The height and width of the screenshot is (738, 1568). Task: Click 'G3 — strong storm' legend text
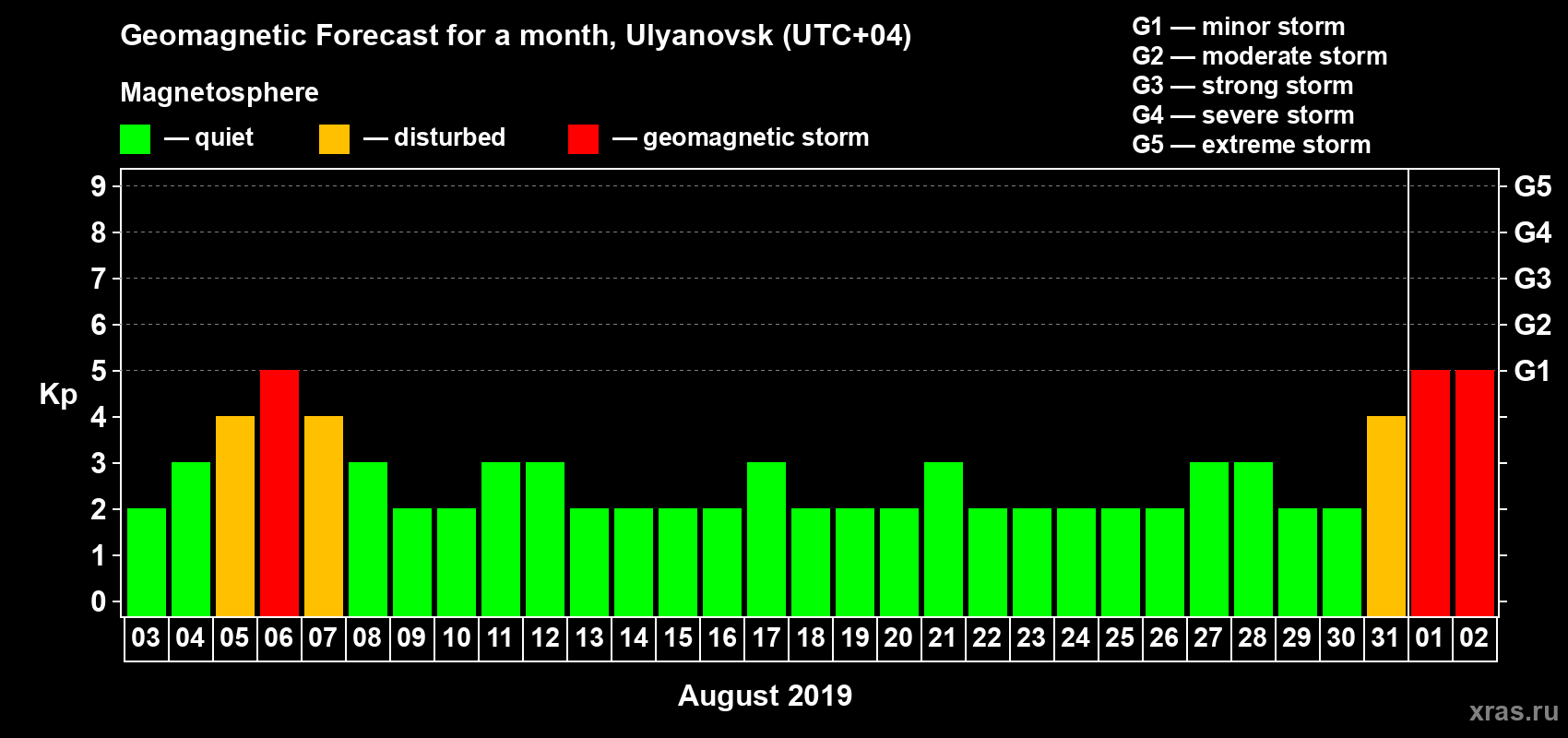point(1242,86)
